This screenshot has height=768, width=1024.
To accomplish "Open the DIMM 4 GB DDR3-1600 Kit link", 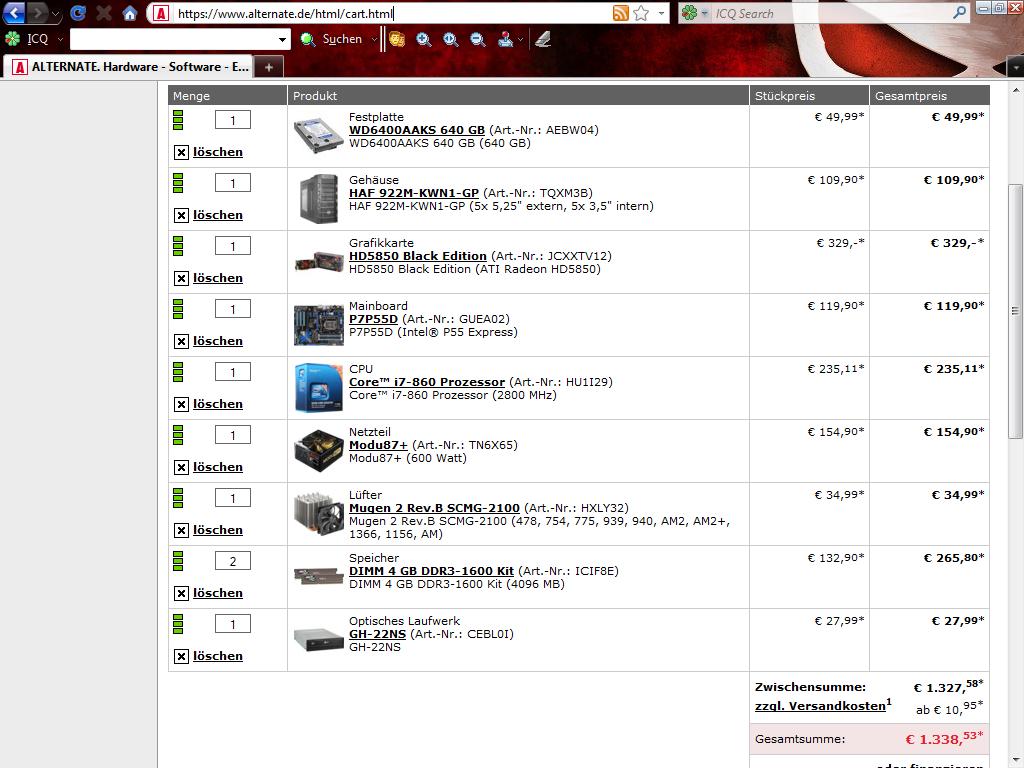I will (431, 571).
